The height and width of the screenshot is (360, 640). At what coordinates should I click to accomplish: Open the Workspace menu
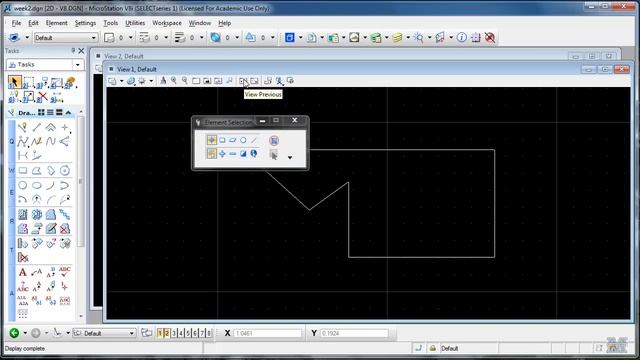[167, 23]
